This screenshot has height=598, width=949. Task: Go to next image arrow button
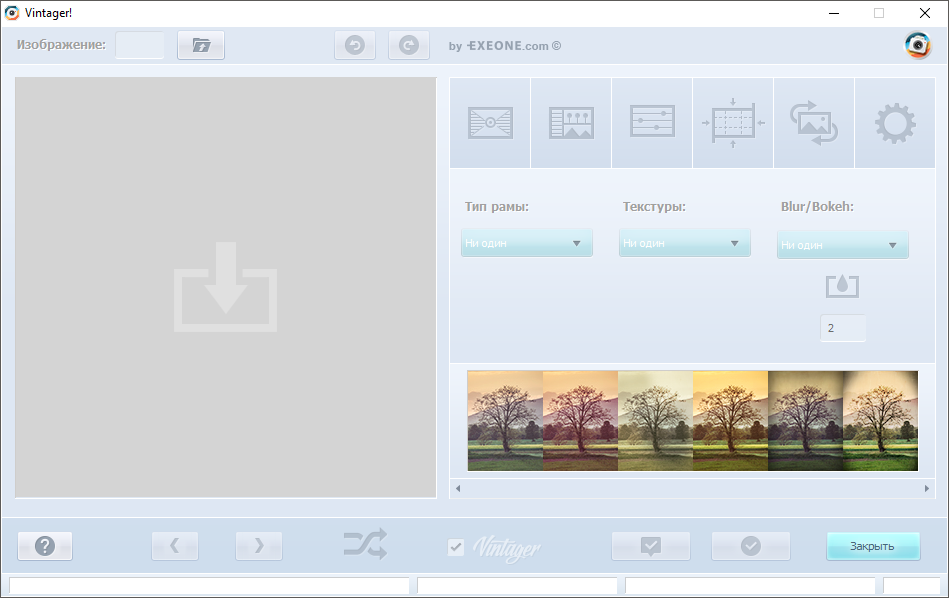tap(258, 546)
